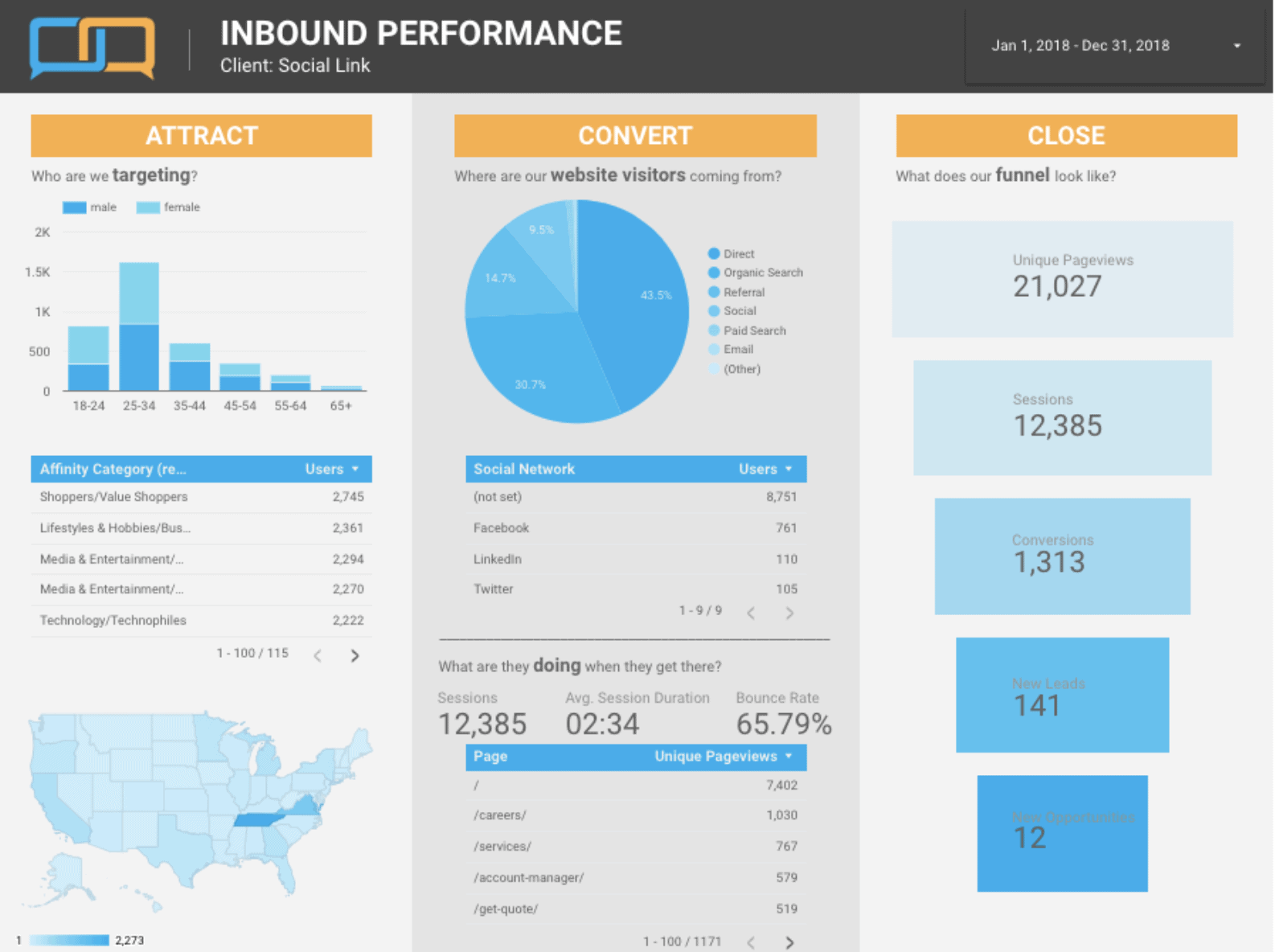Viewport: 1275px width, 952px height.
Task: Click the Social Link chat bubble logo
Action: click(x=92, y=47)
